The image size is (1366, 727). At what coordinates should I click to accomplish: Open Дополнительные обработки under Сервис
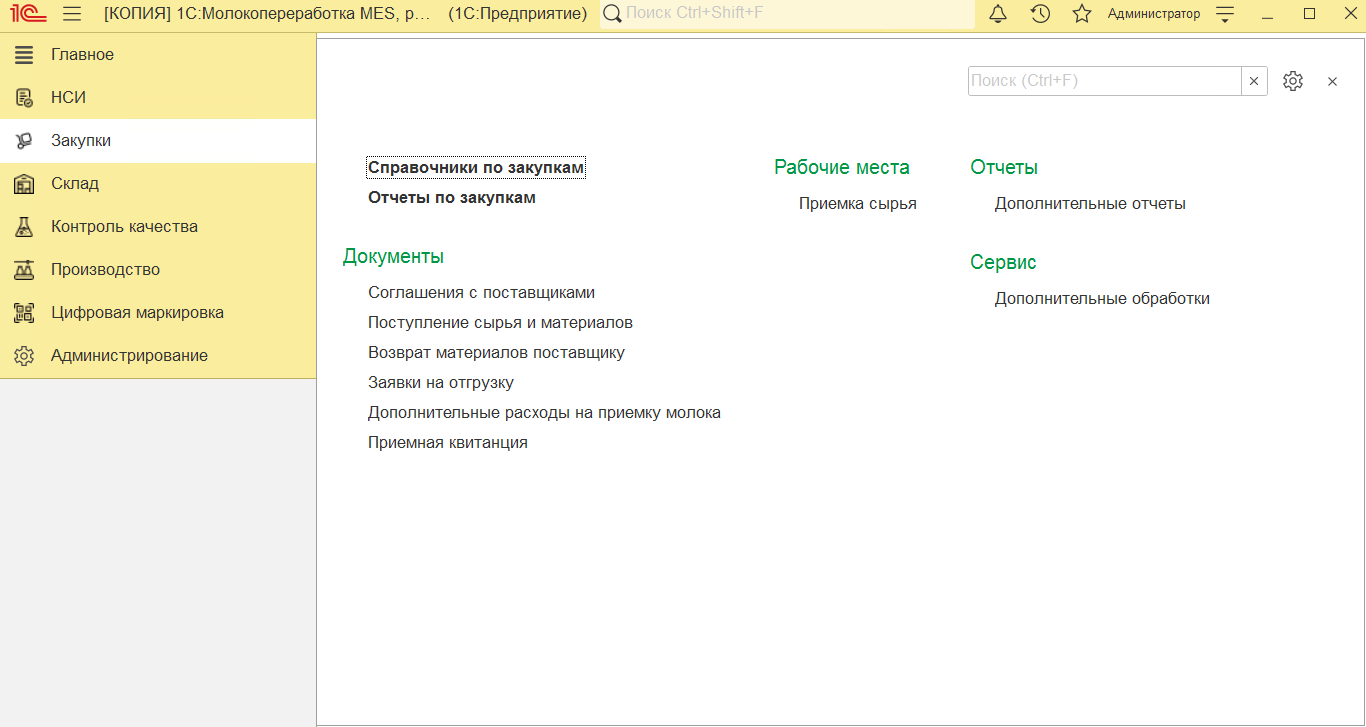tap(1102, 299)
